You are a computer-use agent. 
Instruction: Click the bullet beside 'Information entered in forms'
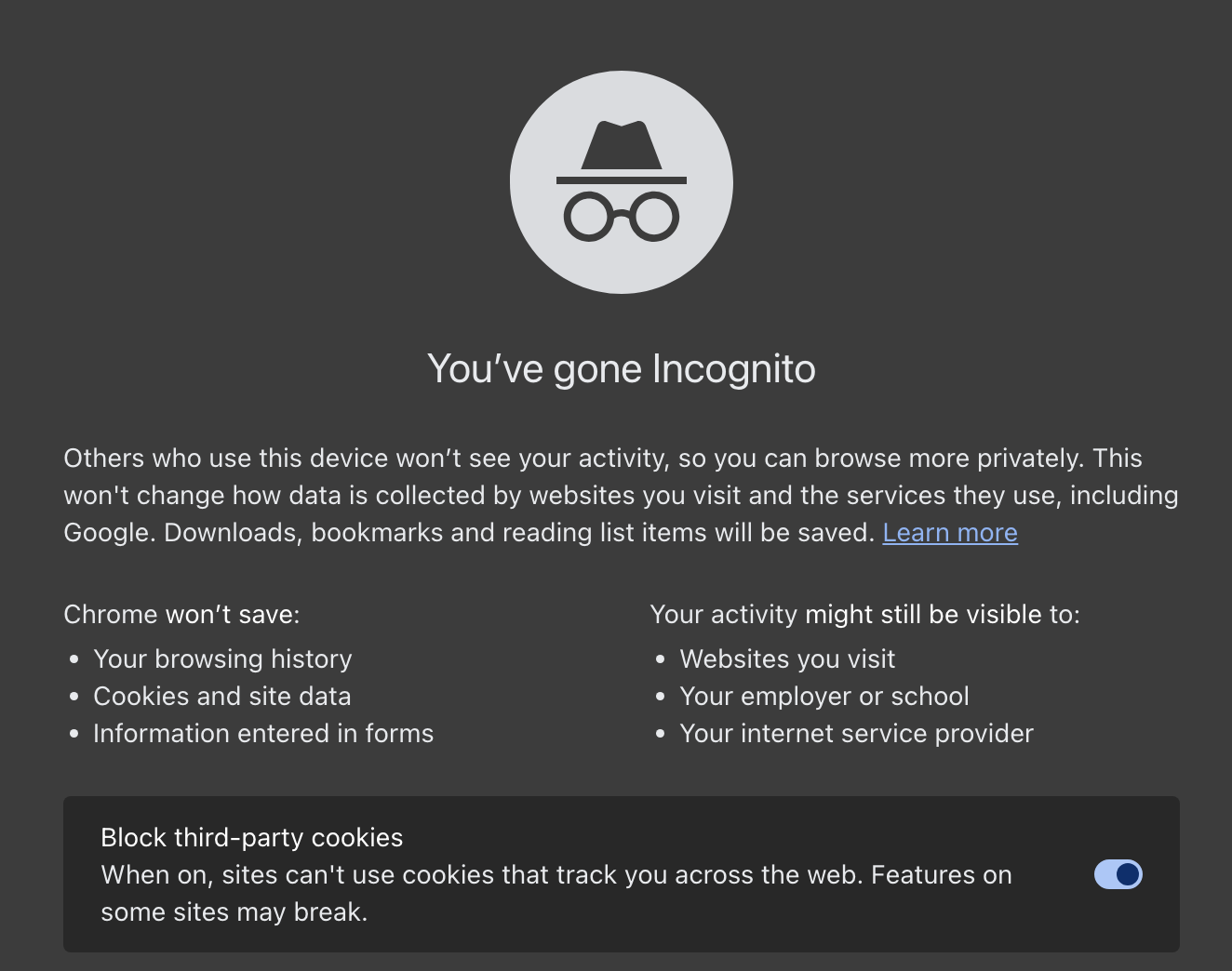point(74,735)
